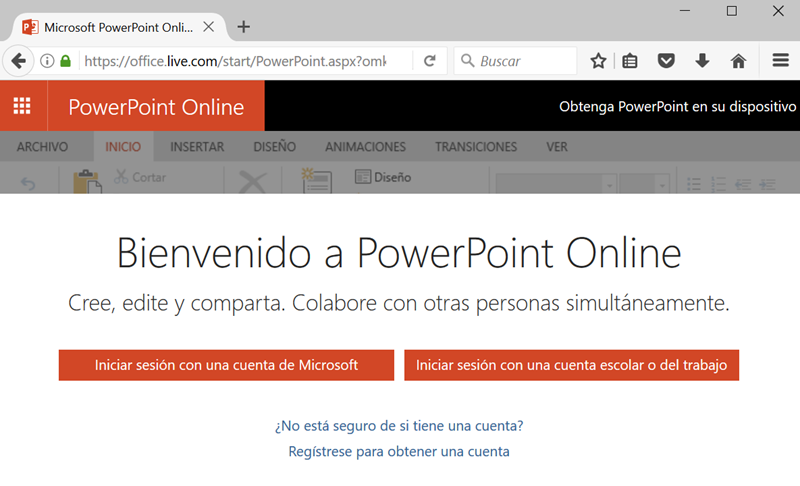Switch to the DISEÑO tab
The width and height of the screenshot is (800, 486).
coord(274,147)
